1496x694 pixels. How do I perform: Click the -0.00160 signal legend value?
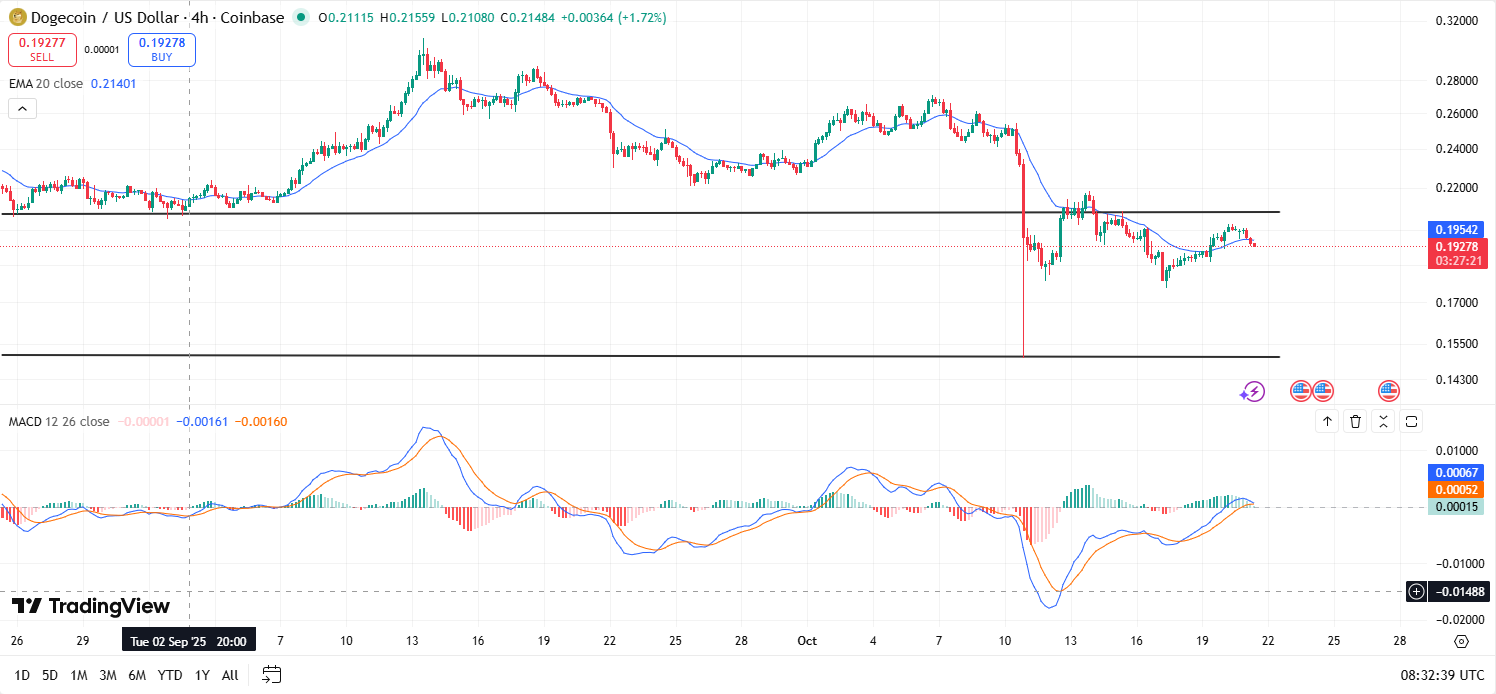[261, 421]
